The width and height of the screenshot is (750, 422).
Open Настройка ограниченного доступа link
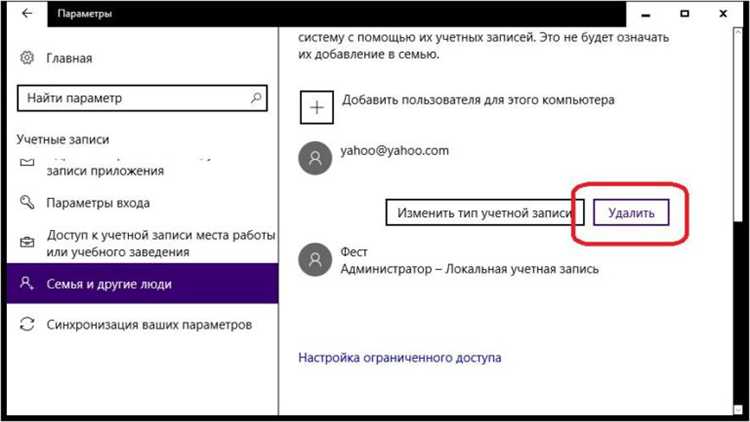coord(399,357)
